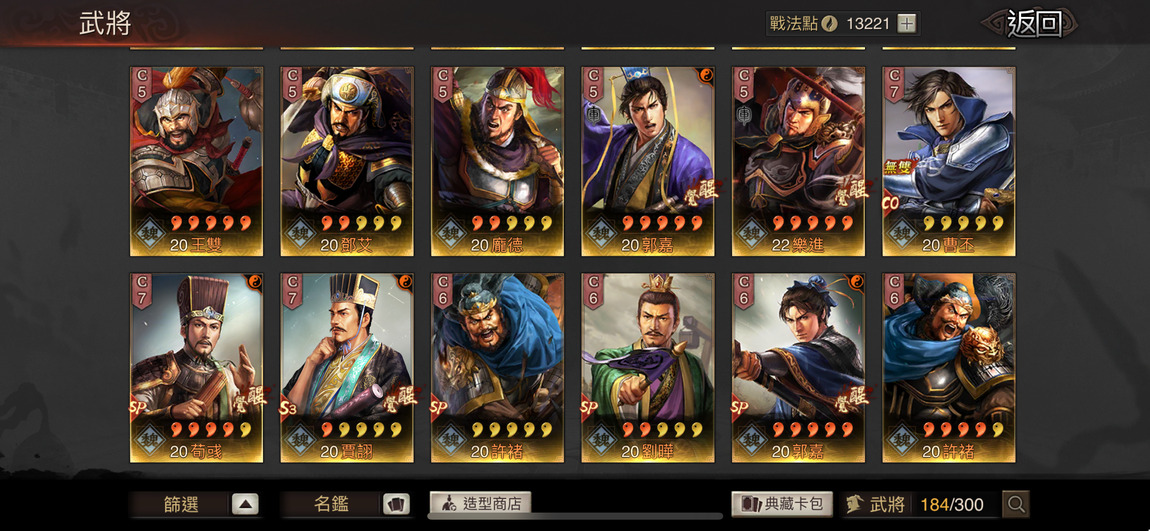1150x531 pixels.
Task: Open the 典藏卡包 collection pack
Action: (x=782, y=504)
